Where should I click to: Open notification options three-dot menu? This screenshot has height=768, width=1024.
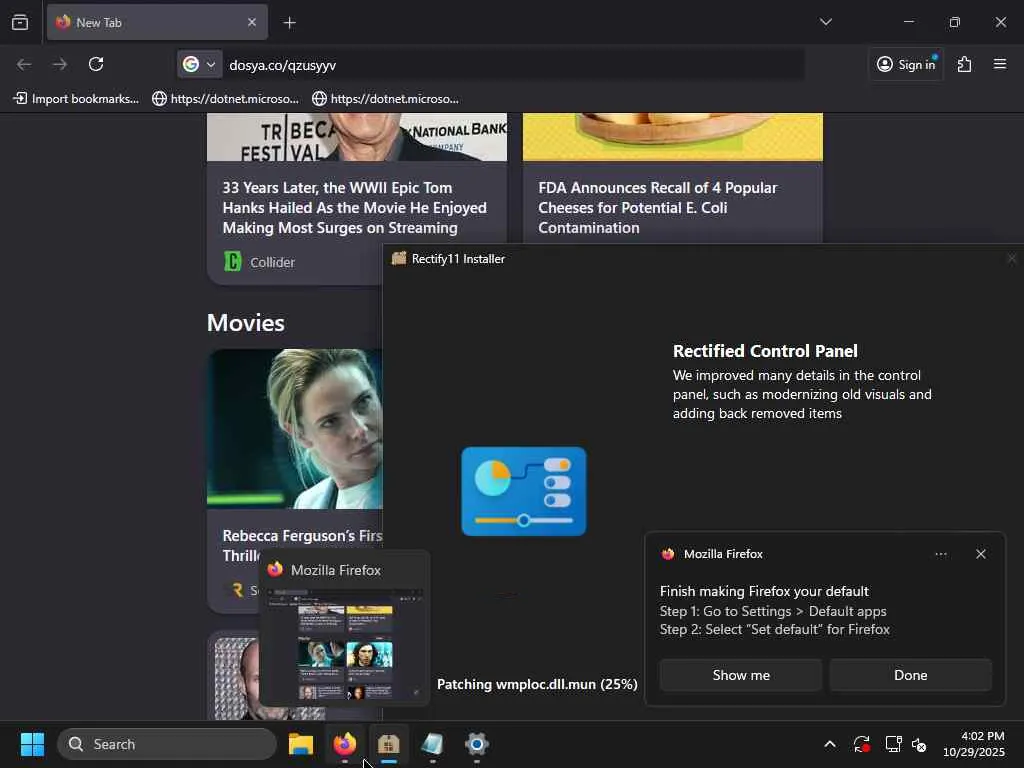click(x=940, y=554)
